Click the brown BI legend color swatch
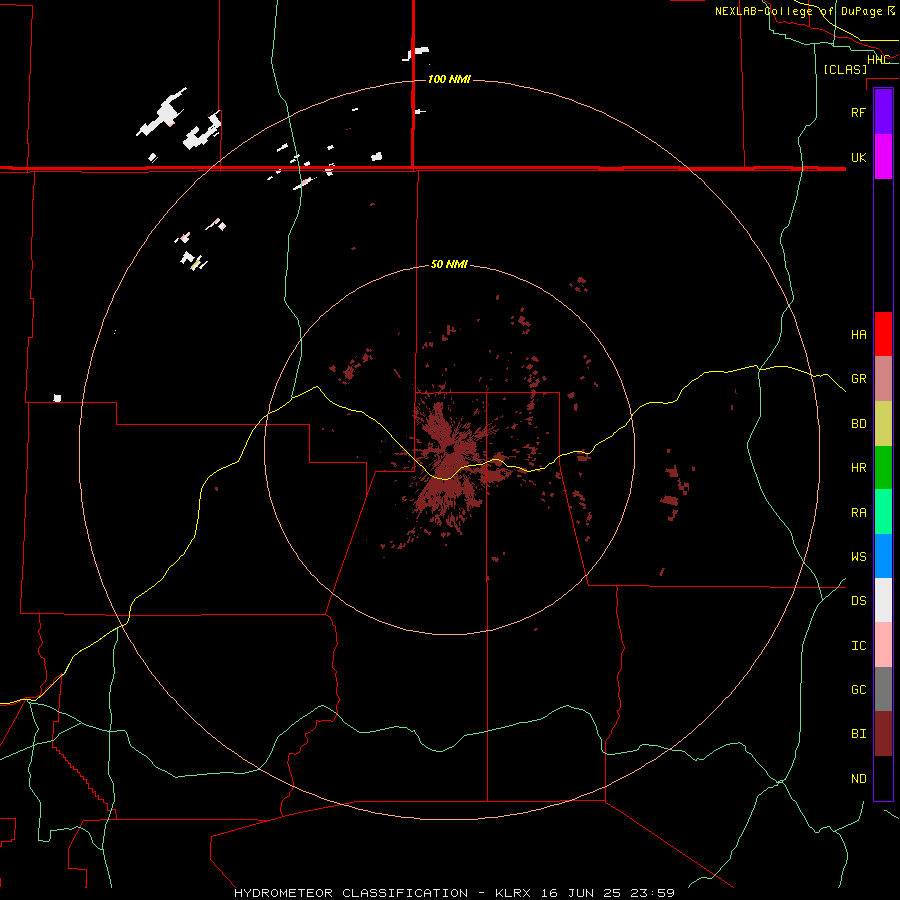The image size is (900, 900). [x=883, y=734]
